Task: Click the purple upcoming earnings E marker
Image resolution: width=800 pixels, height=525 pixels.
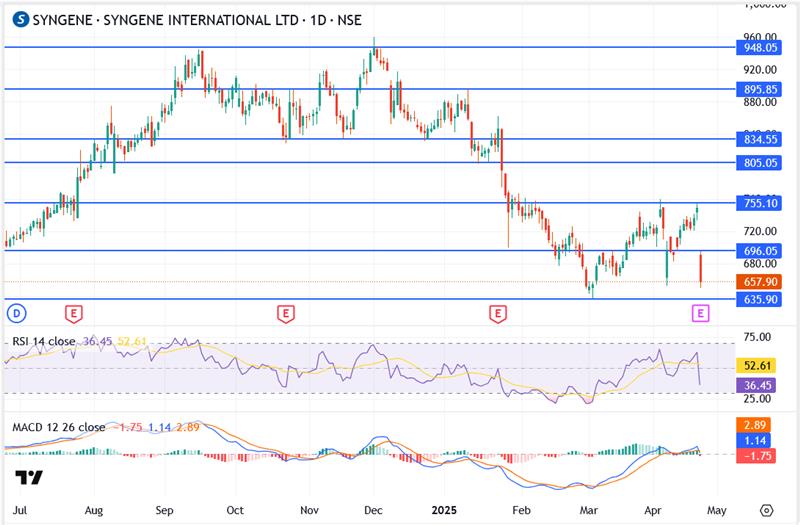Action: [x=701, y=313]
